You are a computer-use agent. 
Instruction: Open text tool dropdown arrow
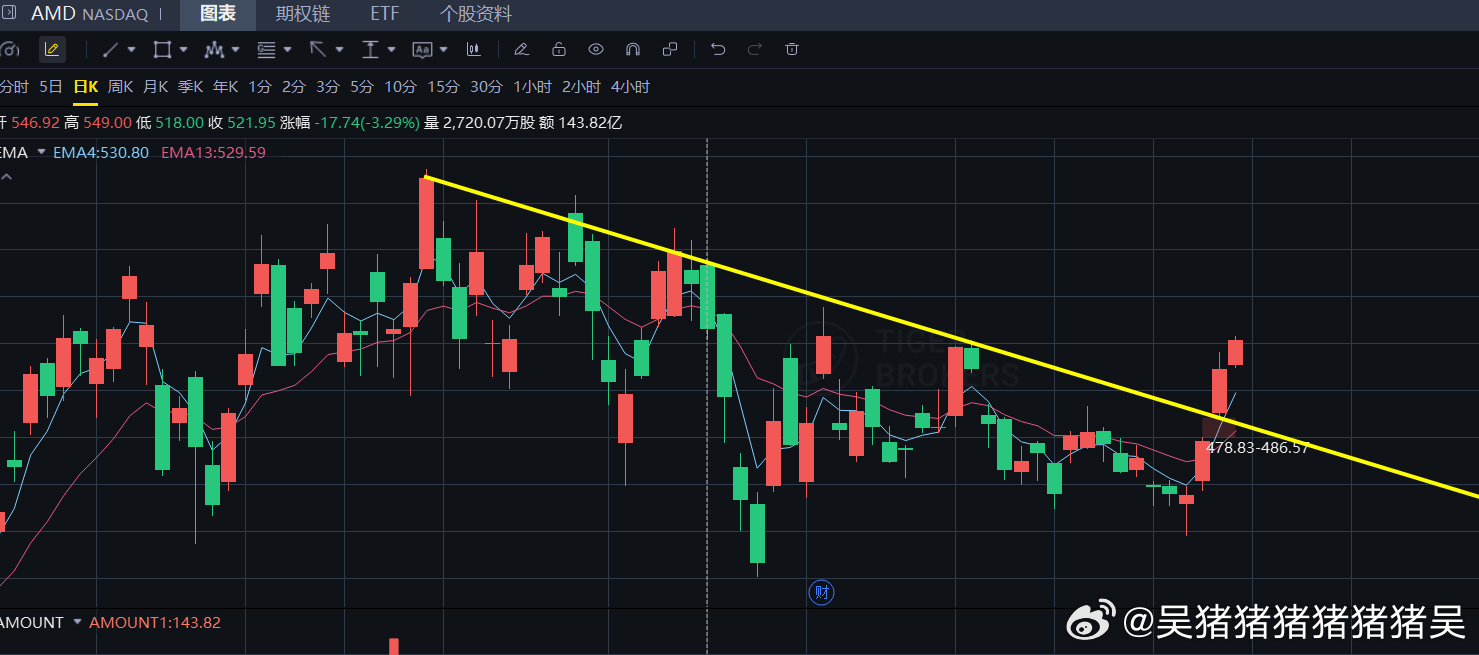point(443,49)
